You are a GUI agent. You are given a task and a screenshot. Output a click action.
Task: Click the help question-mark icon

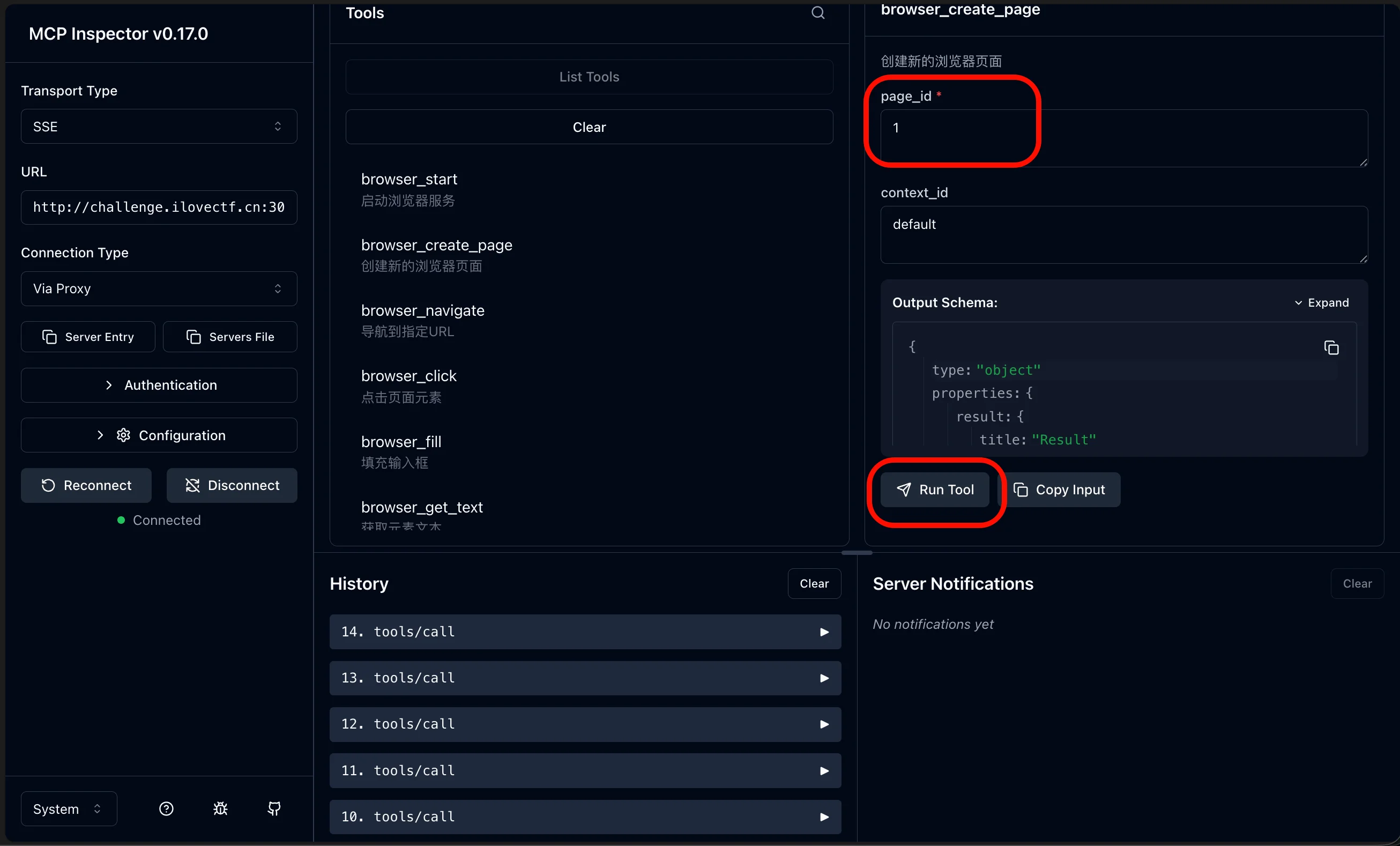coord(166,808)
